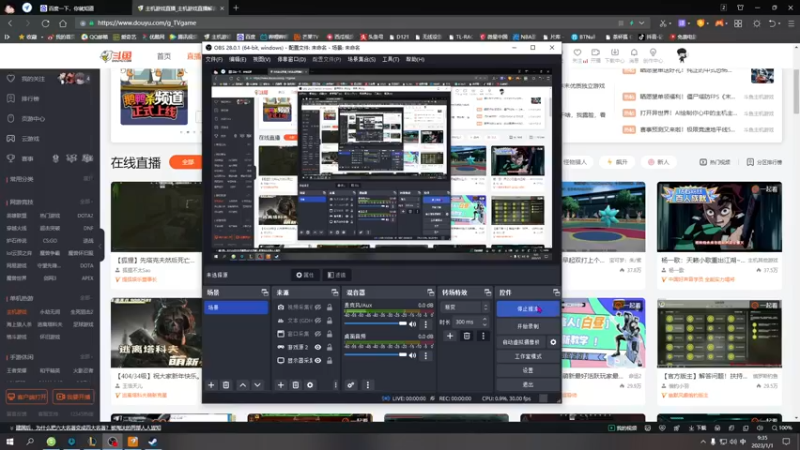Click the Douyu notification bell icon
Screen dimensions: 800x450
tap(634, 55)
